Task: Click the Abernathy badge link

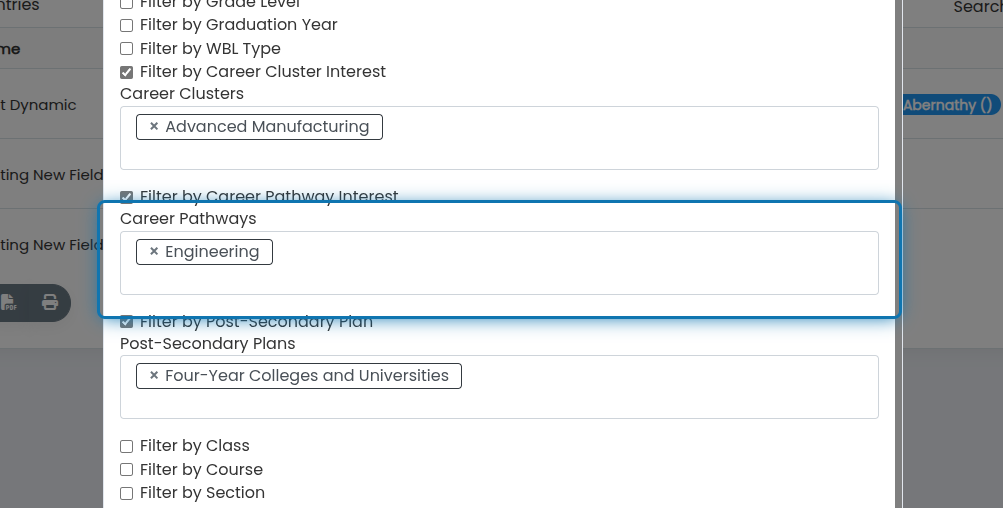Action: (951, 105)
